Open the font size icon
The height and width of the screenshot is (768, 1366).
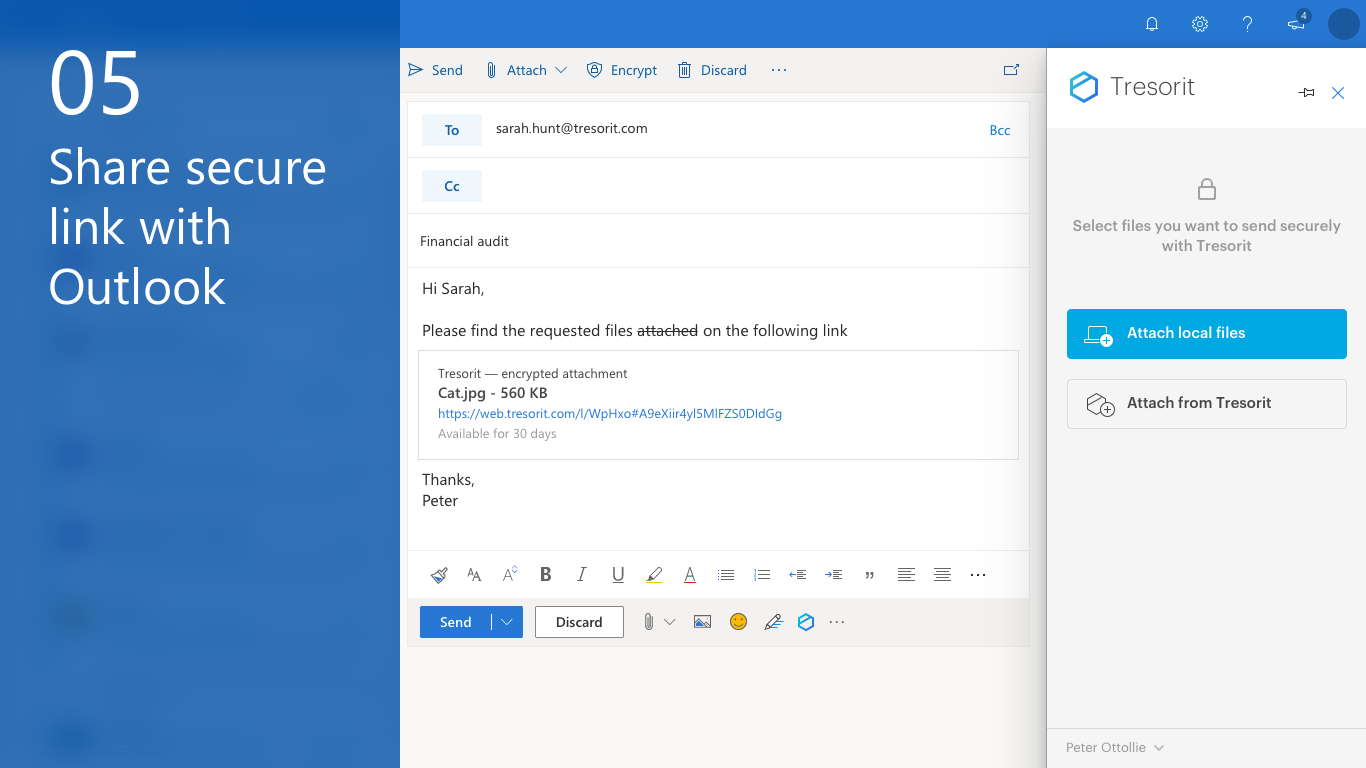474,575
